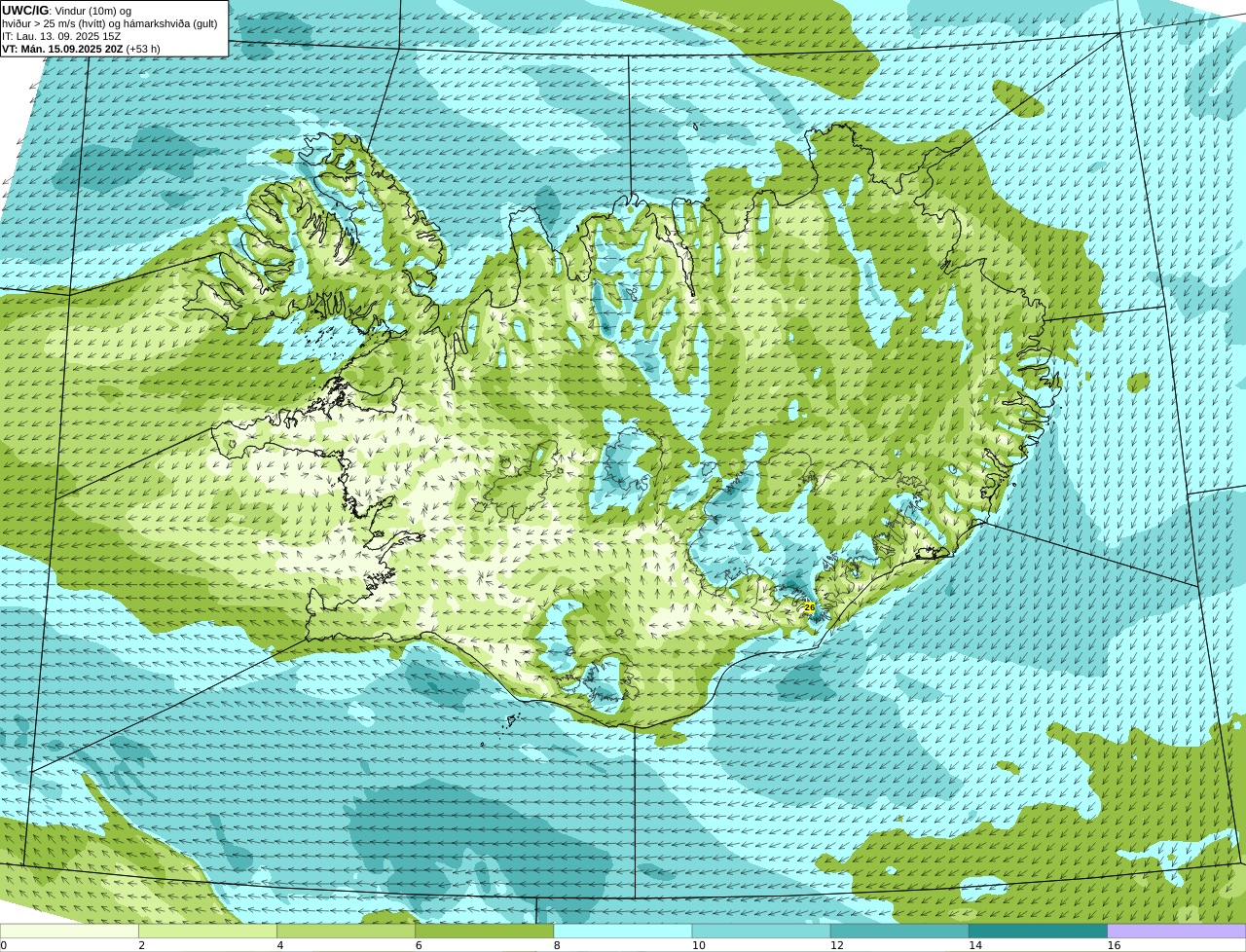Click the light green 2–4 legend swatch
This screenshot has height=952, width=1246.
pyautogui.click(x=207, y=931)
